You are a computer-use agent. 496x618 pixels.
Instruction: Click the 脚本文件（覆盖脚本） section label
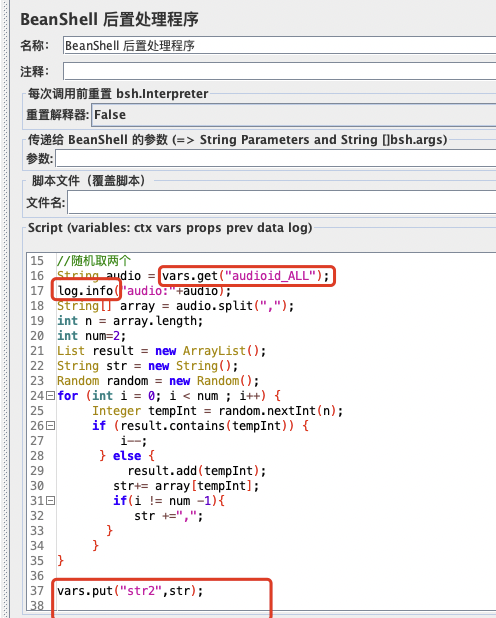(88, 181)
